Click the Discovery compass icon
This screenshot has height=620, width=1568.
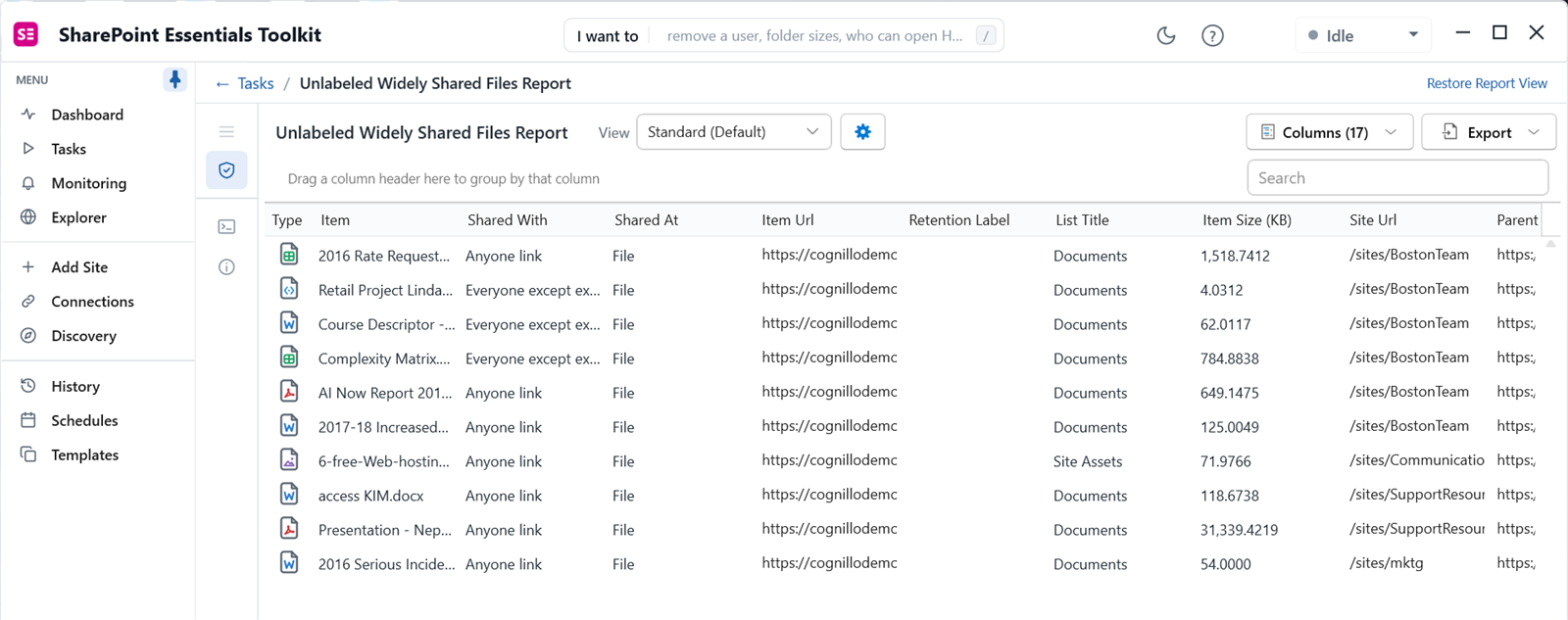coord(28,336)
